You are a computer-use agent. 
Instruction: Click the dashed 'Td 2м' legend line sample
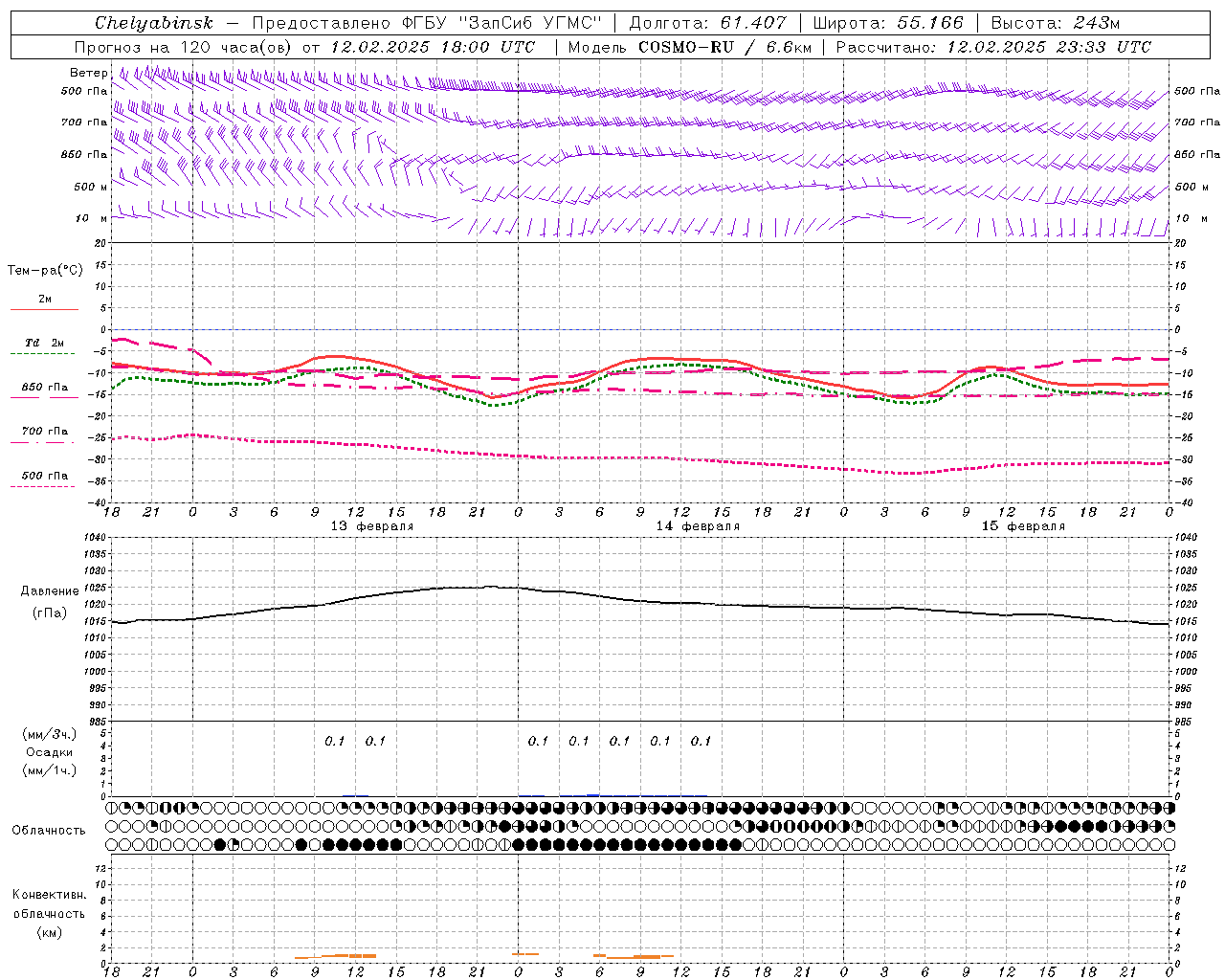[x=43, y=353]
